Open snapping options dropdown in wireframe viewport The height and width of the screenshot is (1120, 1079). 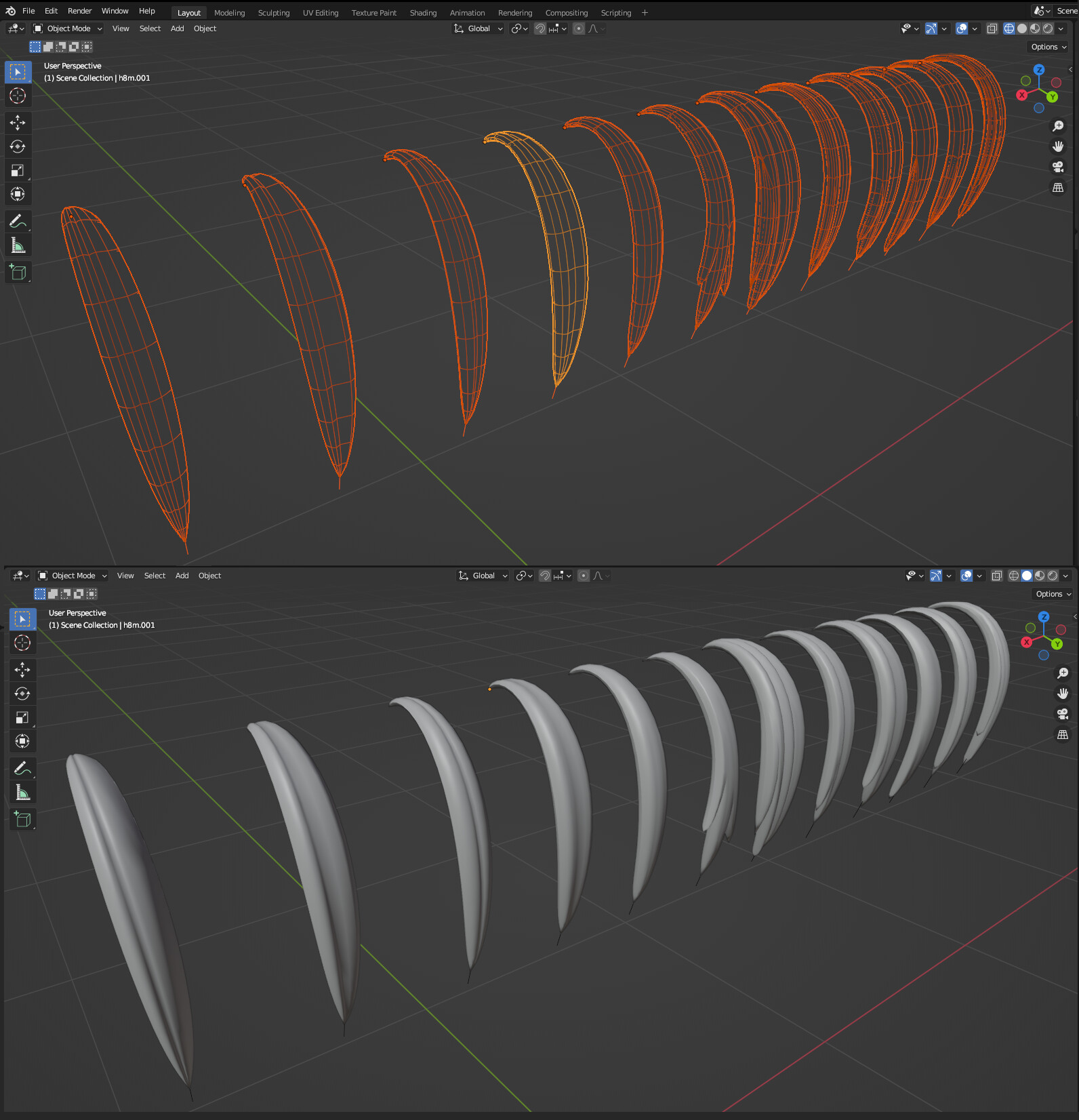(558, 28)
